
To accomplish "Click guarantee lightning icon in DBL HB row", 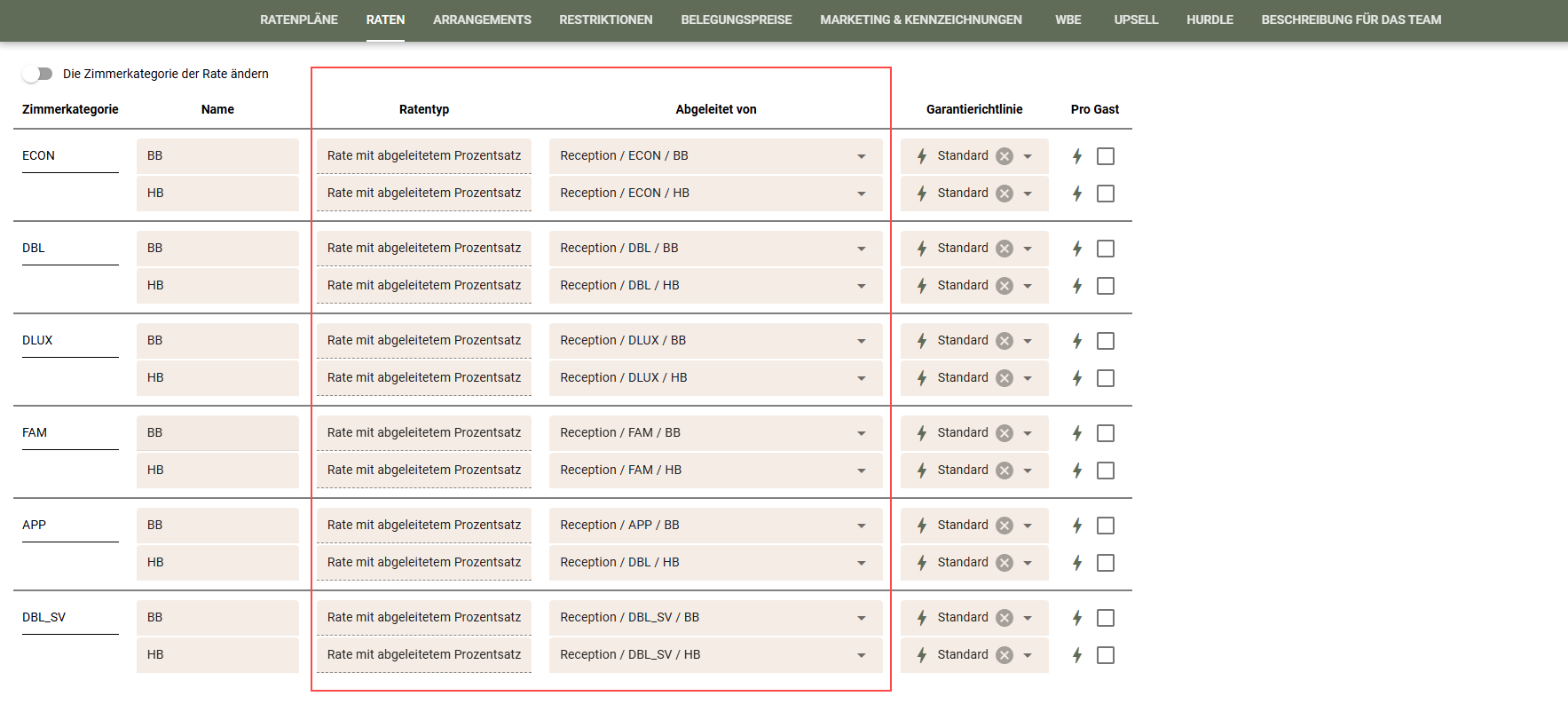I will click(x=922, y=286).
